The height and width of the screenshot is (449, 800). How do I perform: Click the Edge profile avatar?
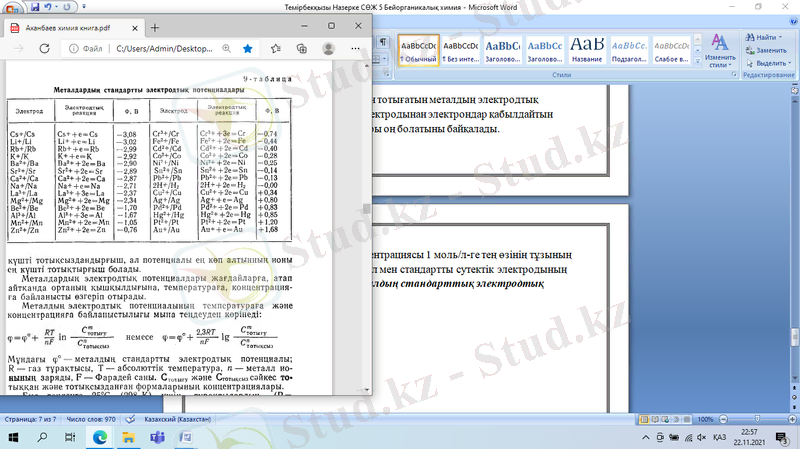pyautogui.click(x=327, y=47)
